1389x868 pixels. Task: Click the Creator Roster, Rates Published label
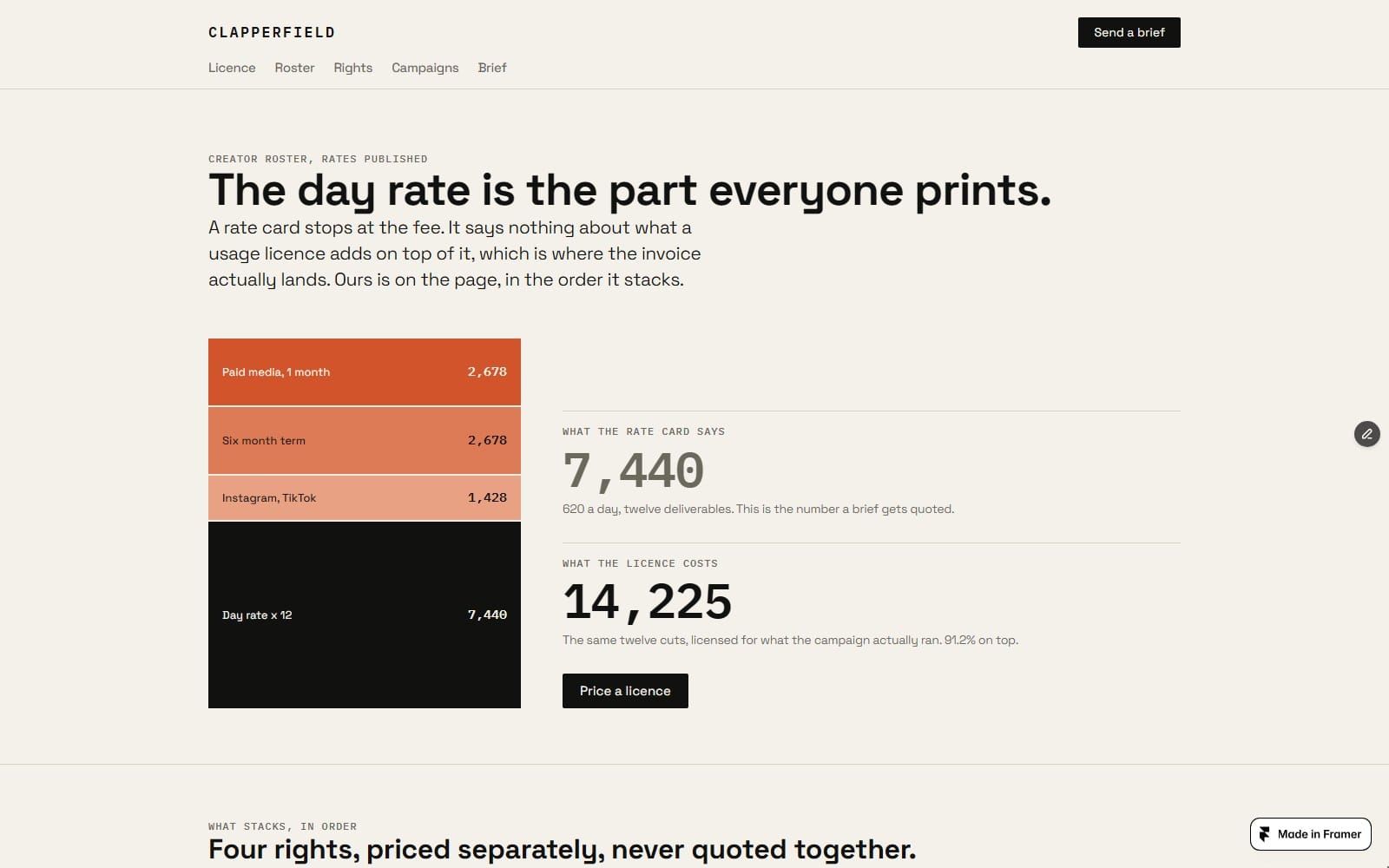pos(318,159)
